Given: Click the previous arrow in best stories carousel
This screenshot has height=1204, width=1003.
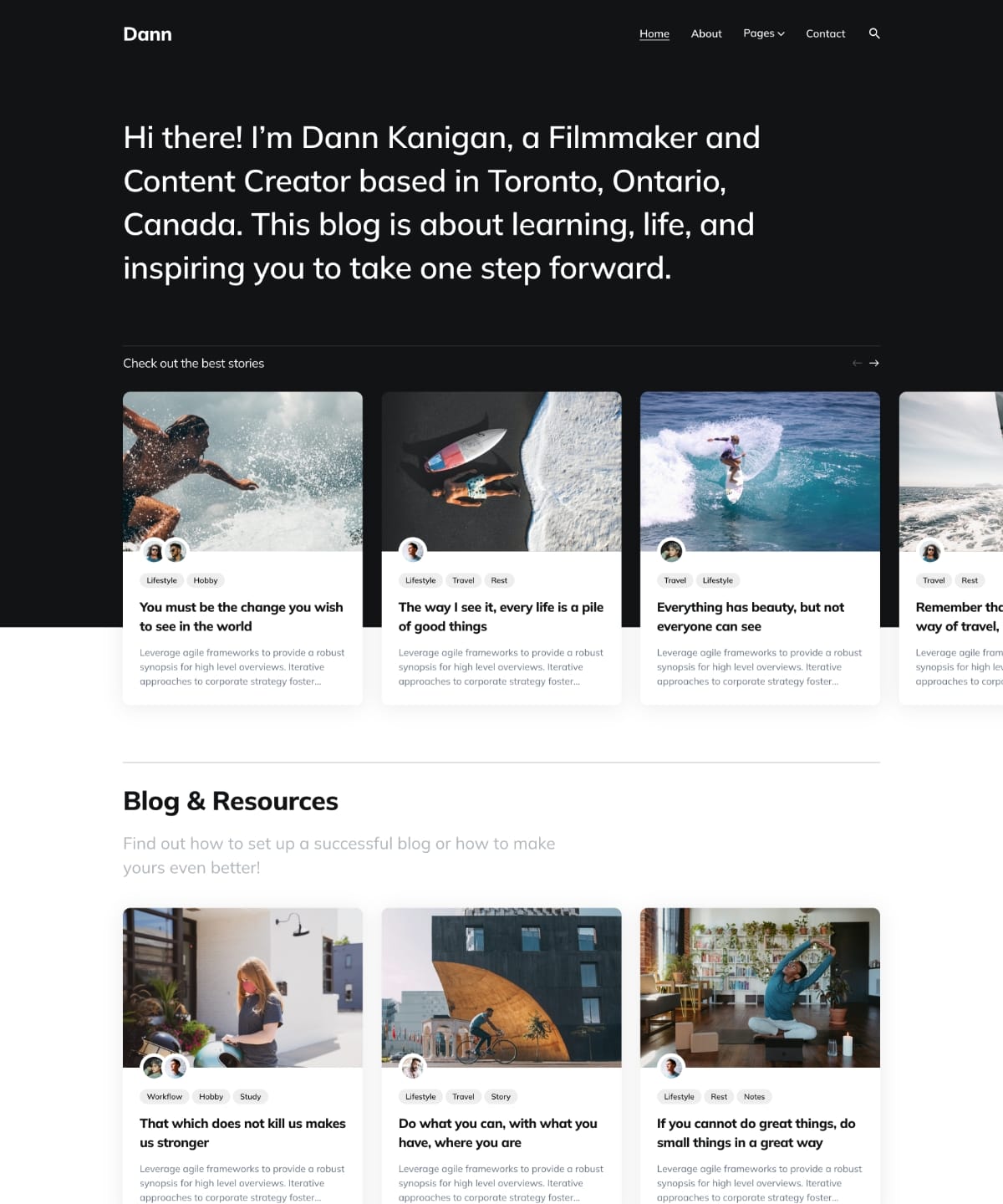Looking at the screenshot, I should (857, 363).
